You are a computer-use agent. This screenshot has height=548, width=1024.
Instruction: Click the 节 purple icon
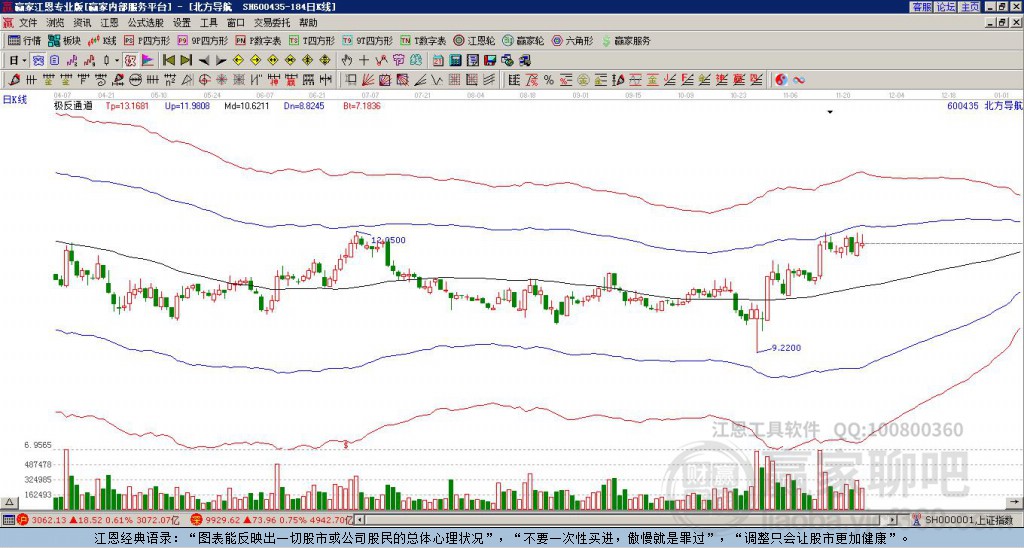point(398,61)
